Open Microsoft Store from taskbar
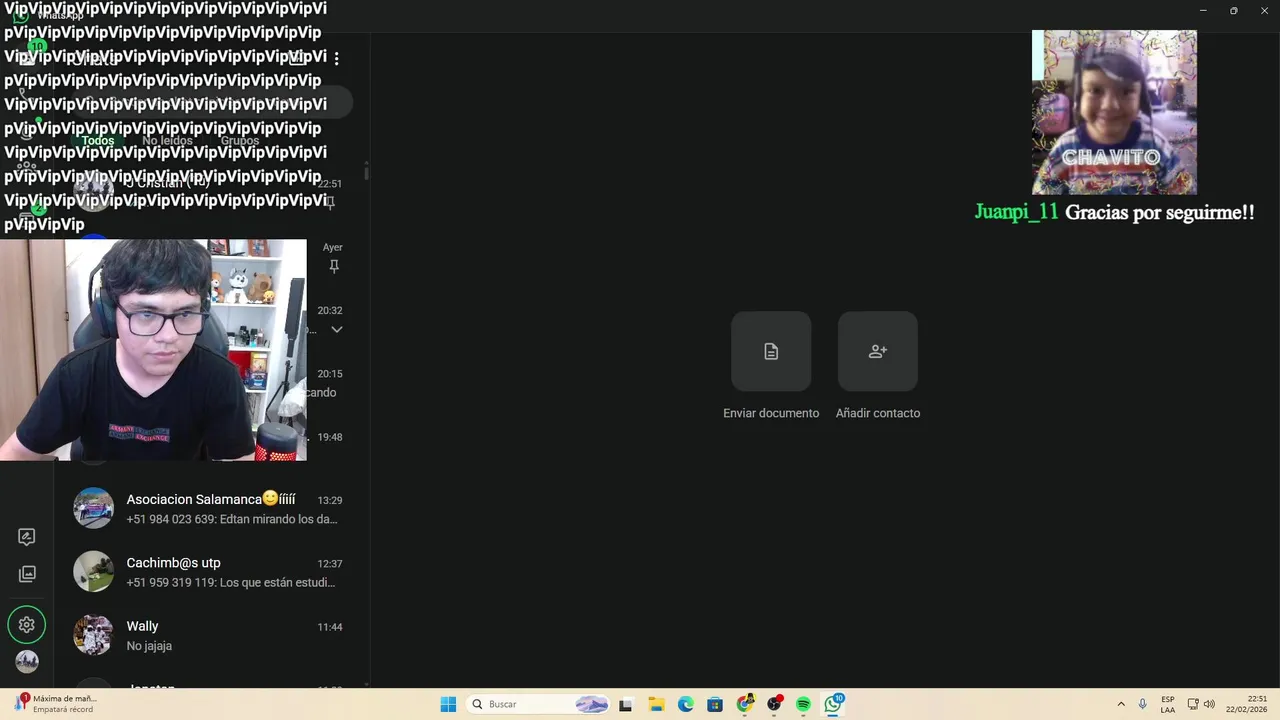 pos(715,704)
